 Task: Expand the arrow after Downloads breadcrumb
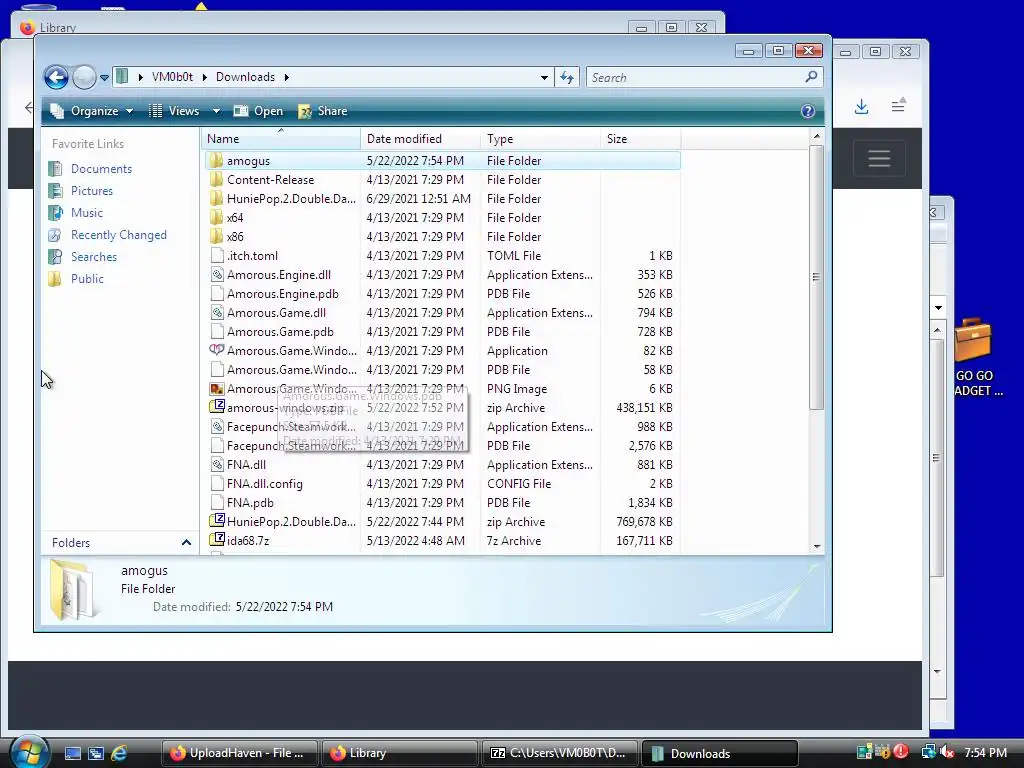point(286,77)
